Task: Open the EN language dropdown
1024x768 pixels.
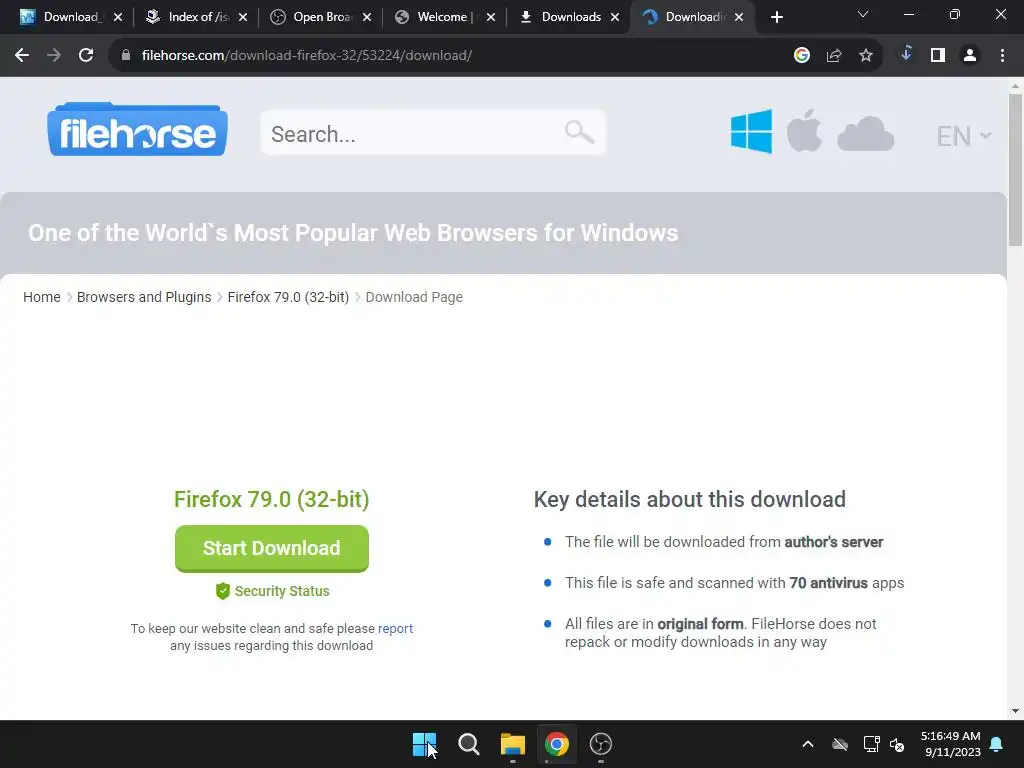Action: coord(963,136)
